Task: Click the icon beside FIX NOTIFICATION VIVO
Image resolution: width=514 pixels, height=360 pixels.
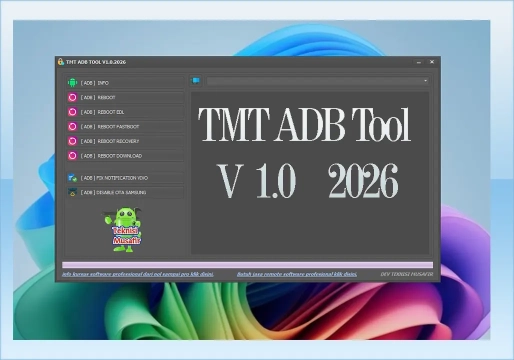Action: point(72,178)
